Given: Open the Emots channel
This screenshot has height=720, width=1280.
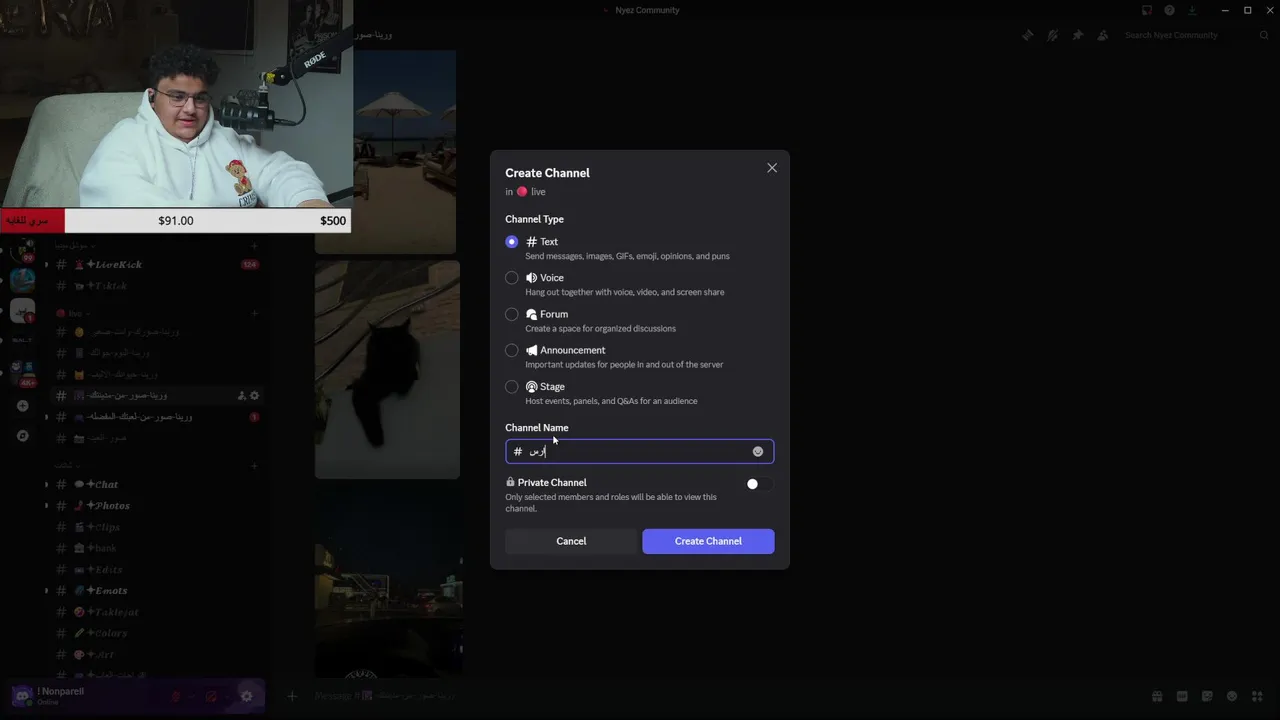Looking at the screenshot, I should point(158,591).
